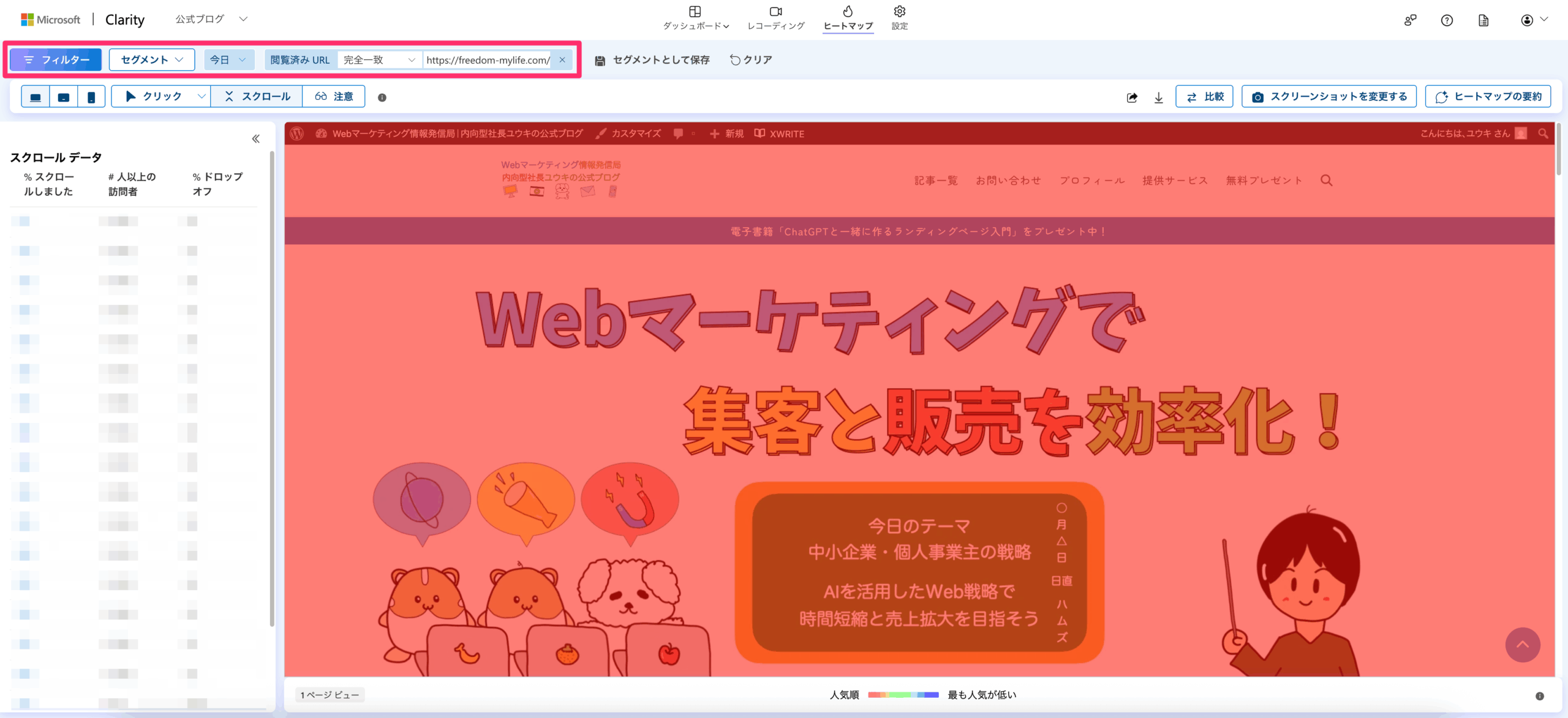The height and width of the screenshot is (718, 1568).
Task: Select the 注意 heatmap type
Action: click(x=334, y=97)
